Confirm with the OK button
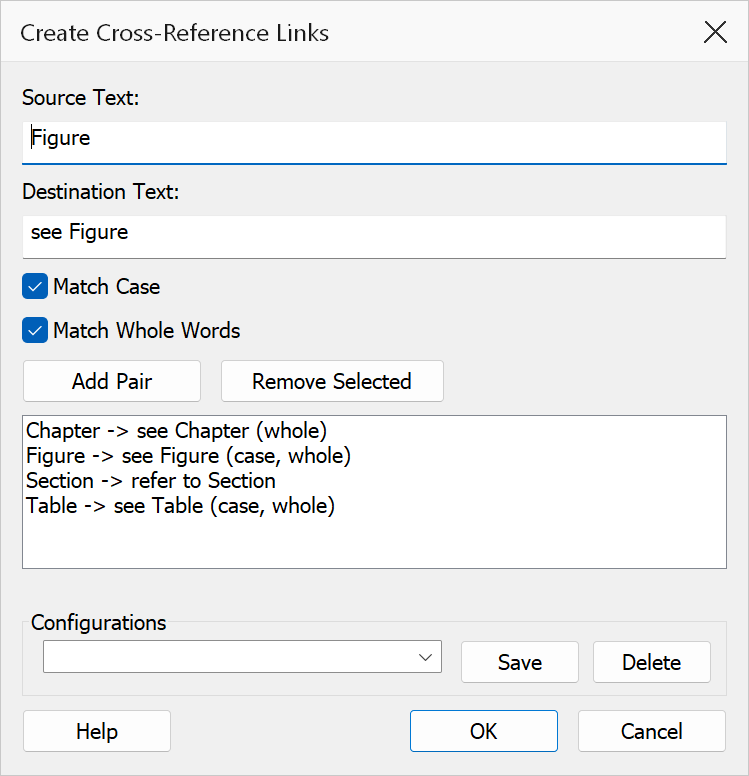Screen dimensions: 749x776 pos(484,731)
